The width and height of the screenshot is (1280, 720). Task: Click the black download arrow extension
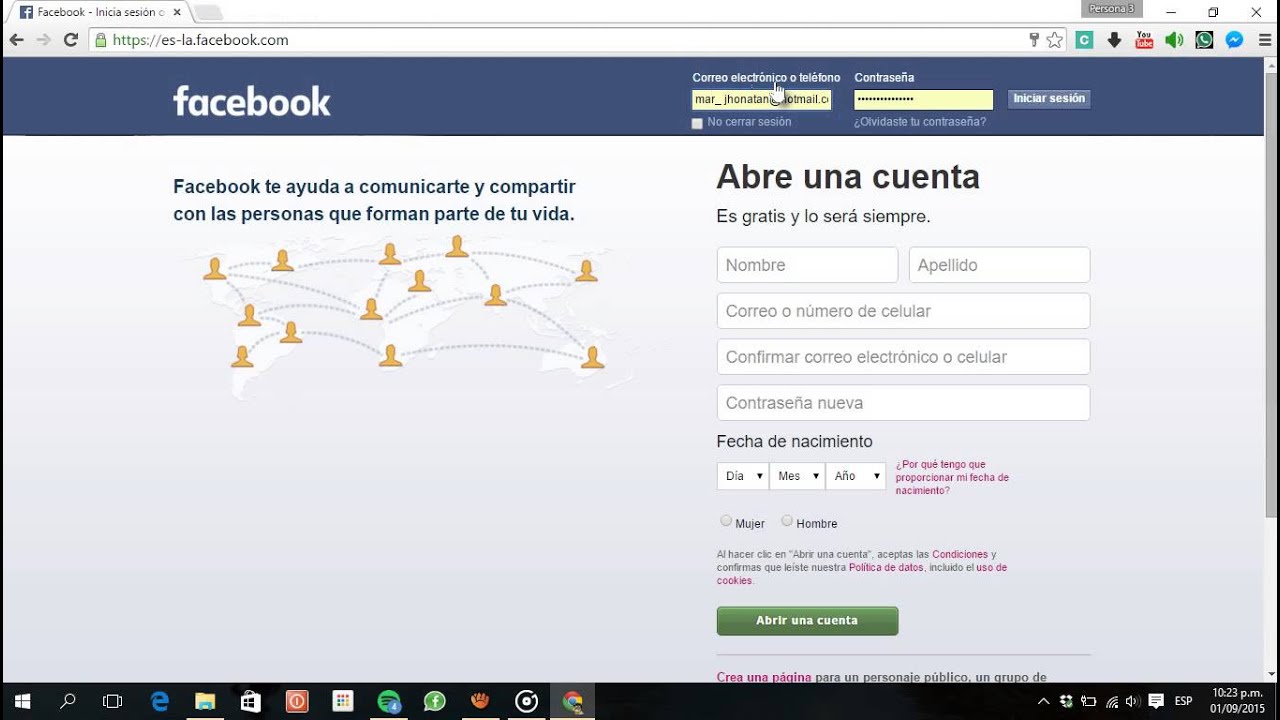click(x=1114, y=40)
